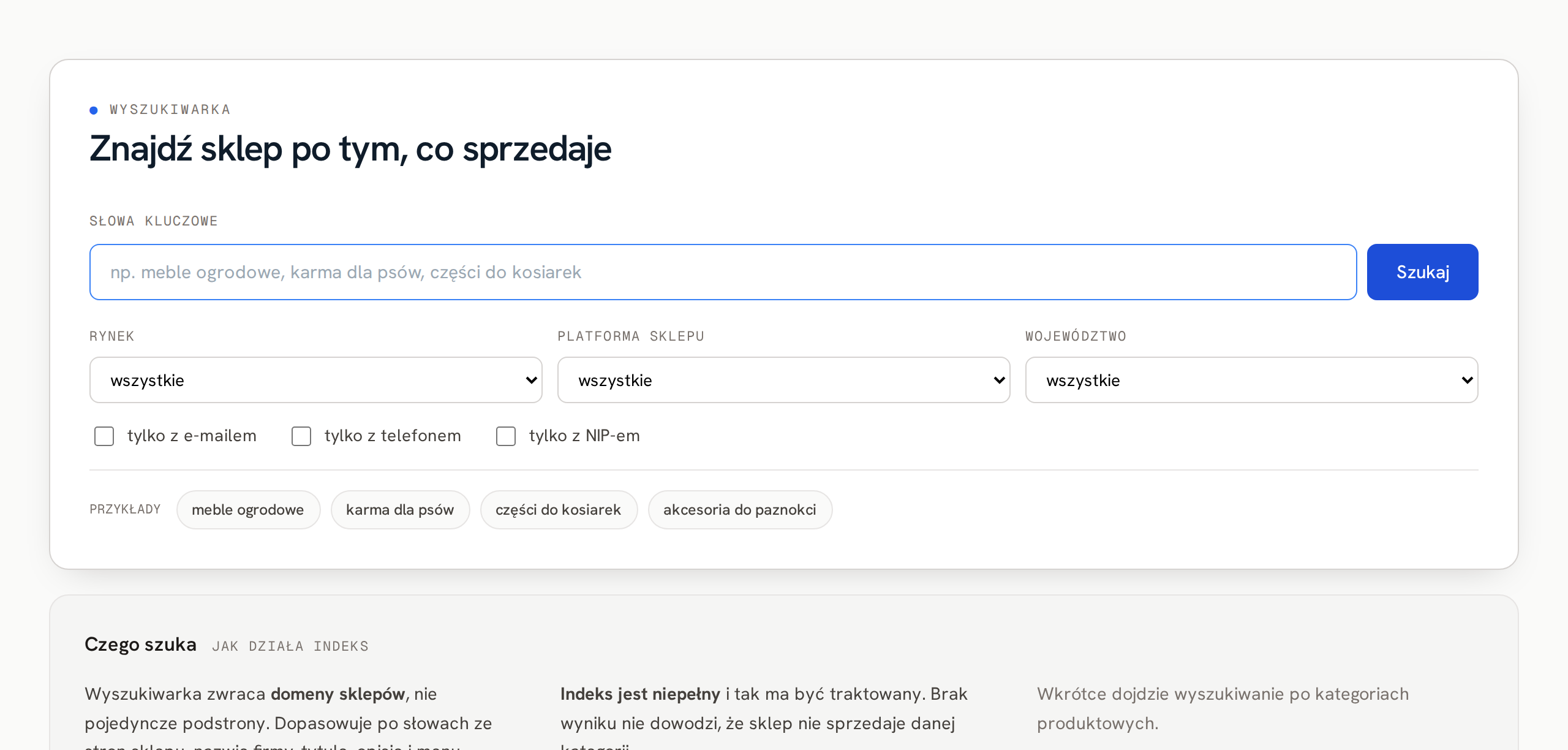Open the Województwo dropdown

(x=1251, y=380)
